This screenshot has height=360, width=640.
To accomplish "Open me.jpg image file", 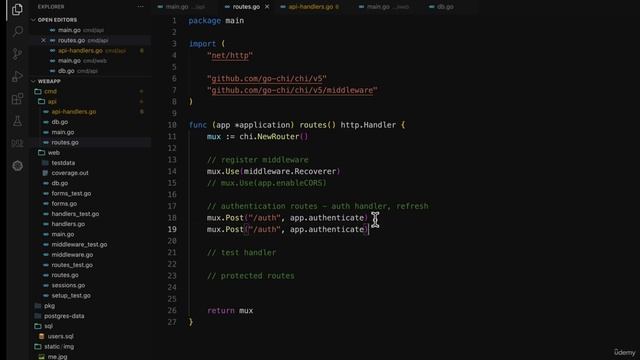I will (57, 357).
